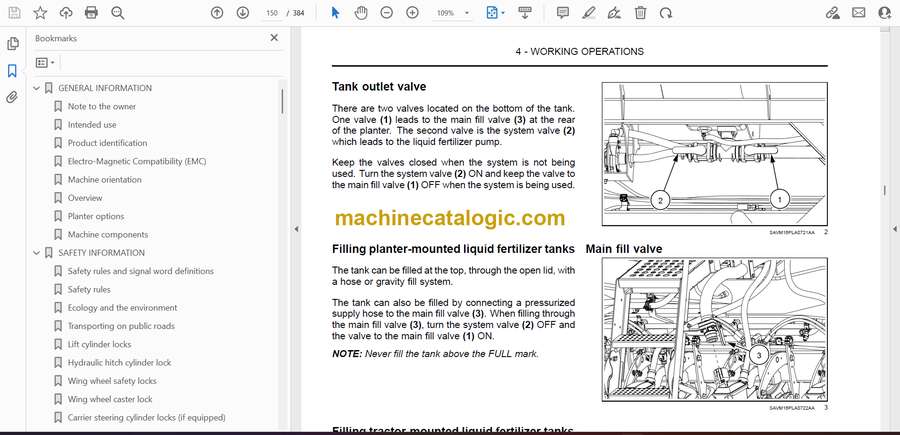Screen dimensions: 900x435
Task: Open the Intended use bookmark
Action: click(x=92, y=125)
